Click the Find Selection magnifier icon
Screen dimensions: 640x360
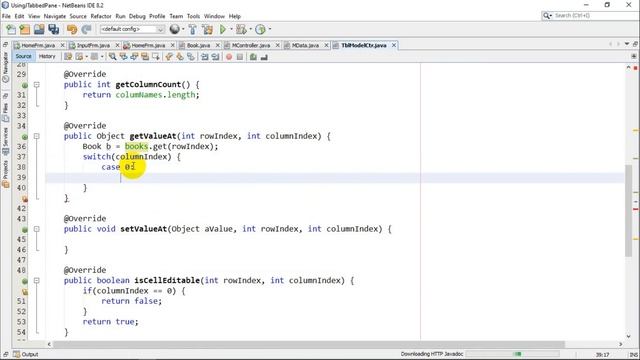112,57
